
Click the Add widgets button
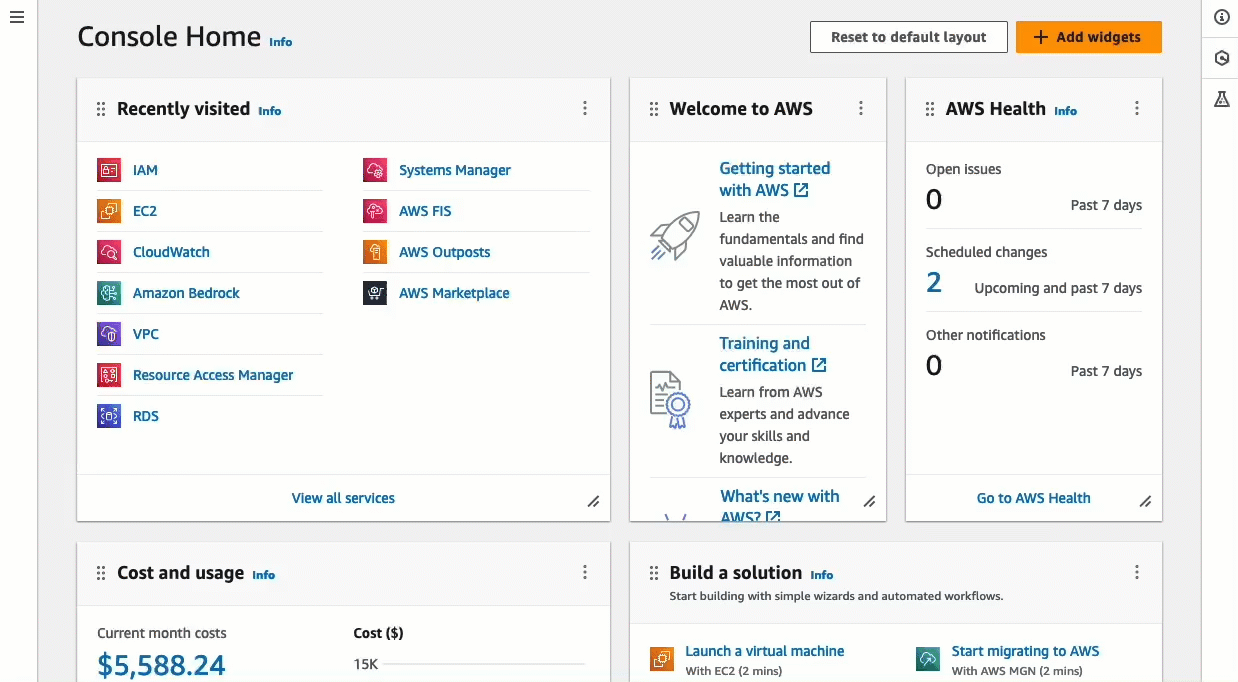(x=1088, y=37)
